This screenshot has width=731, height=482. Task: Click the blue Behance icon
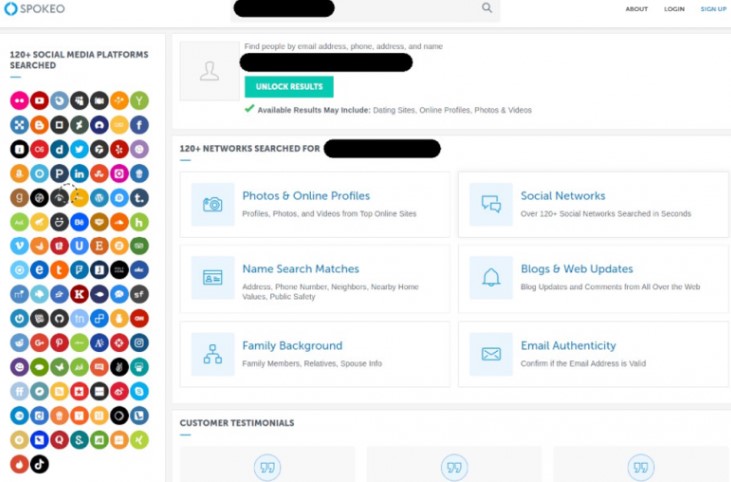tap(79, 222)
